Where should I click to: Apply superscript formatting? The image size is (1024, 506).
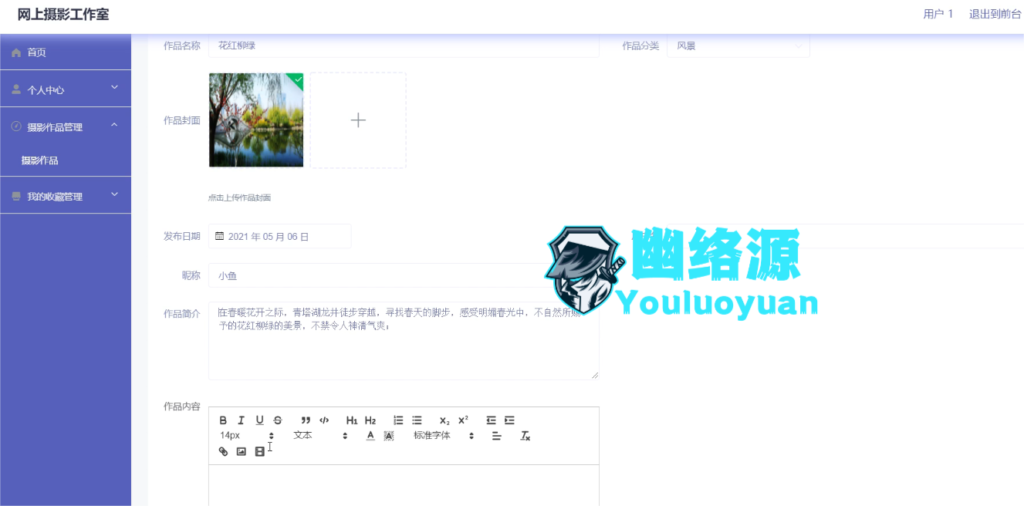463,420
